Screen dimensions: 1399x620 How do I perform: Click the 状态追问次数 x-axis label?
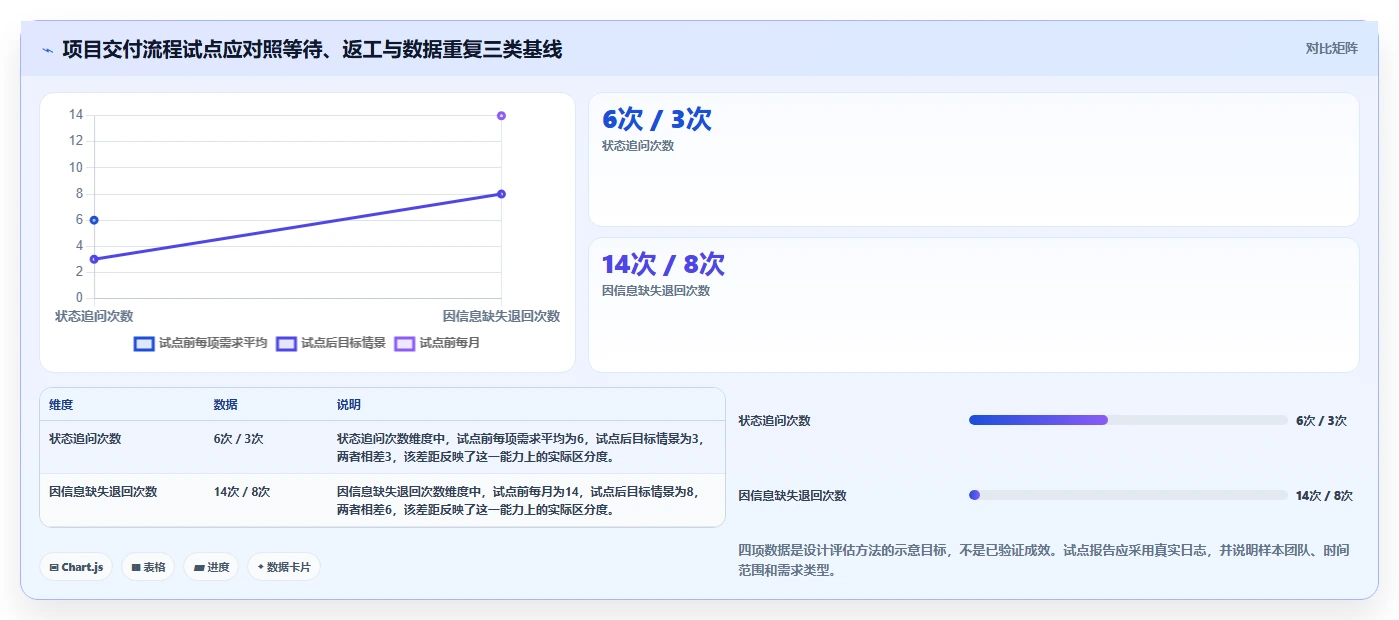[94, 316]
